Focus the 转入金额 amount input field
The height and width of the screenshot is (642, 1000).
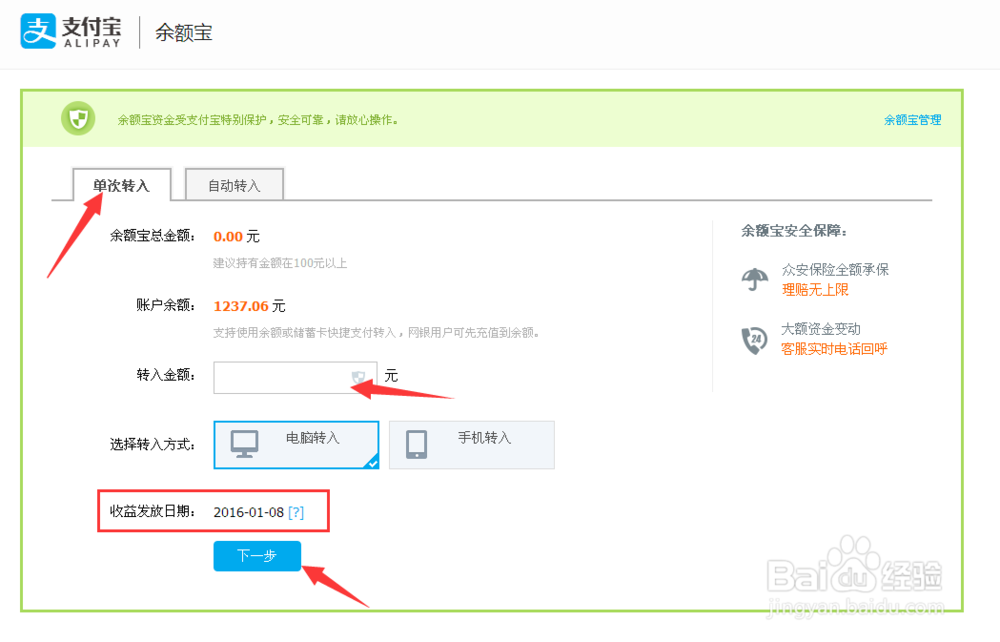(x=295, y=377)
